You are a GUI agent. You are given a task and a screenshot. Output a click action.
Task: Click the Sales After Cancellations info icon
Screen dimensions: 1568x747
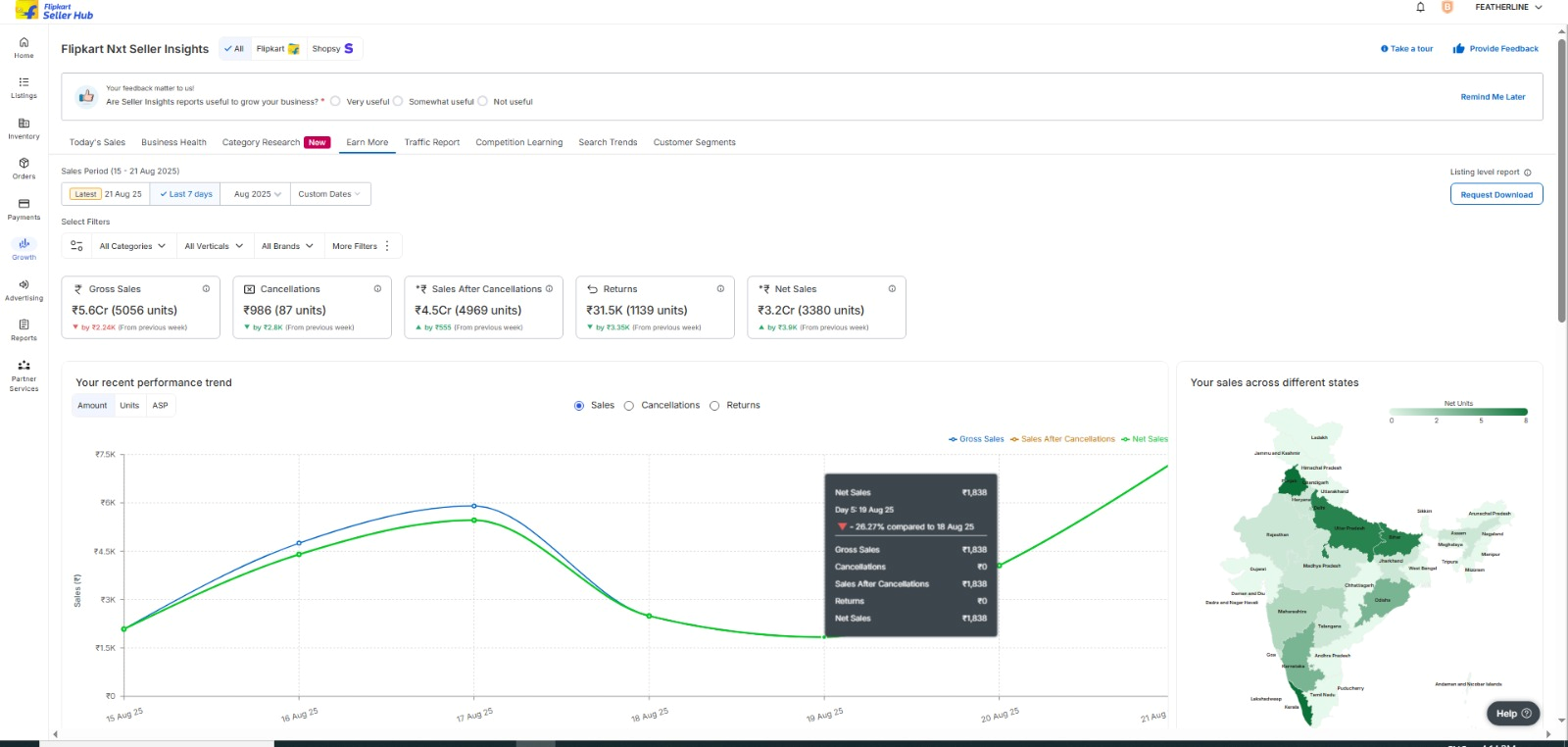(549, 289)
